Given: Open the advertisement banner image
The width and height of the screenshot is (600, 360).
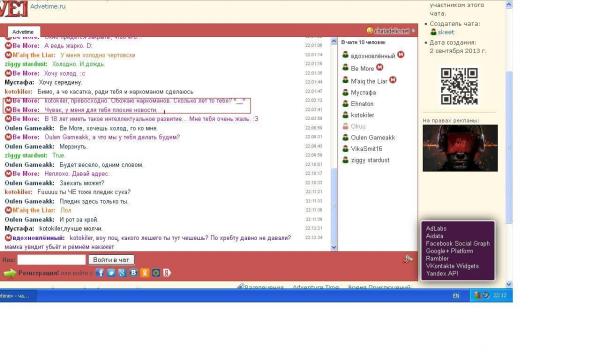Looking at the screenshot, I should (460, 148).
